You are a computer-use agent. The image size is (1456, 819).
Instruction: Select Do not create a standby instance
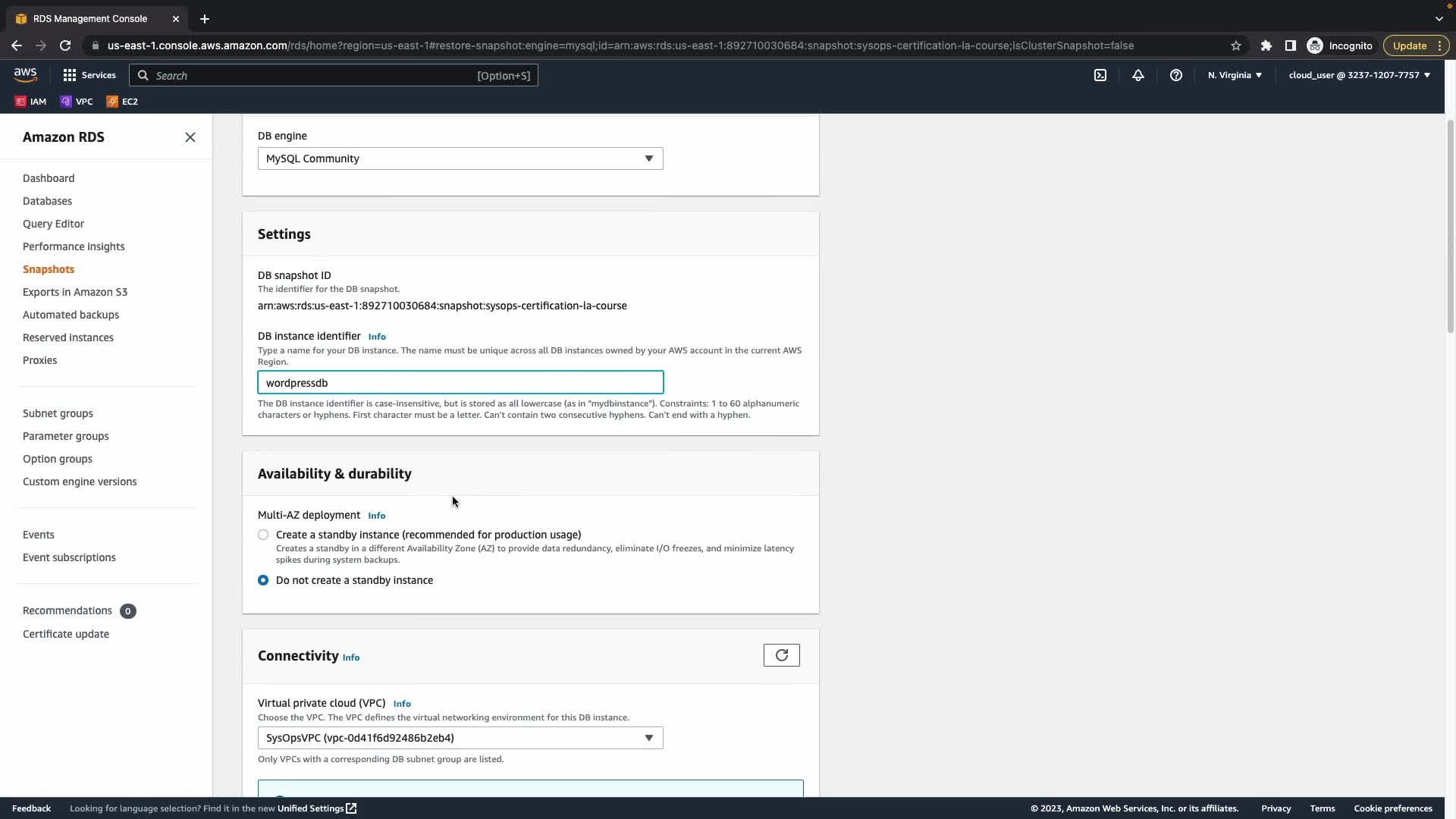tap(263, 580)
